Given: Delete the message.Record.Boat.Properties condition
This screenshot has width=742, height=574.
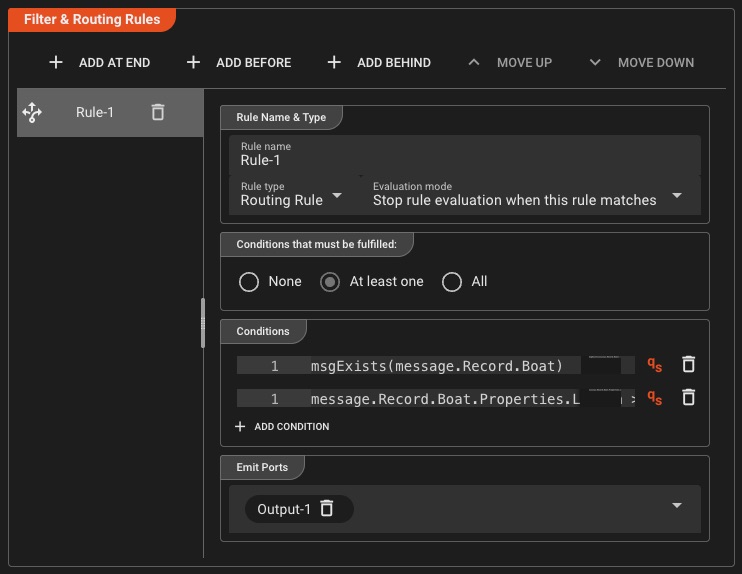Looking at the screenshot, I should tap(689, 397).
